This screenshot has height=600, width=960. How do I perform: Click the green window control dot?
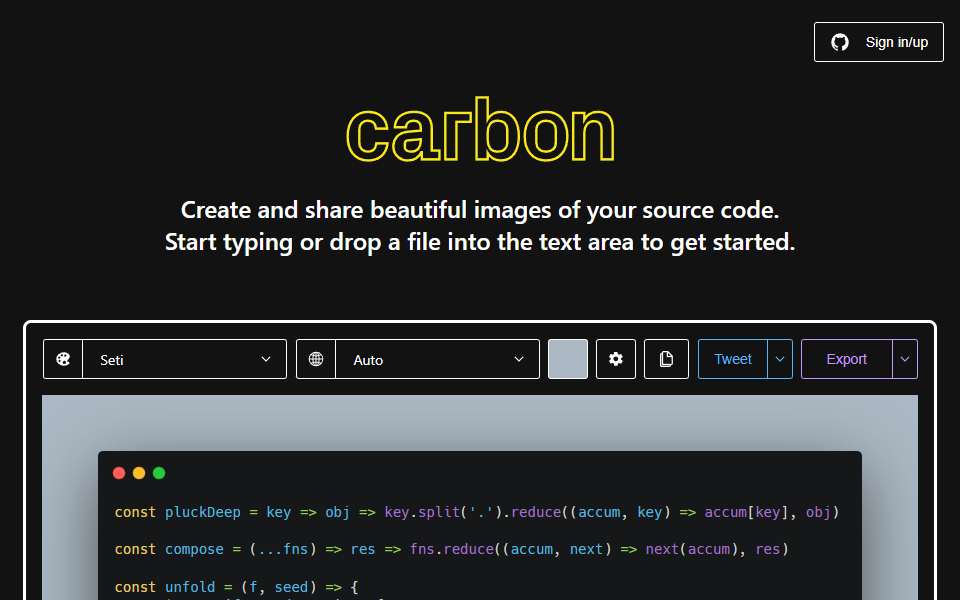pos(159,473)
